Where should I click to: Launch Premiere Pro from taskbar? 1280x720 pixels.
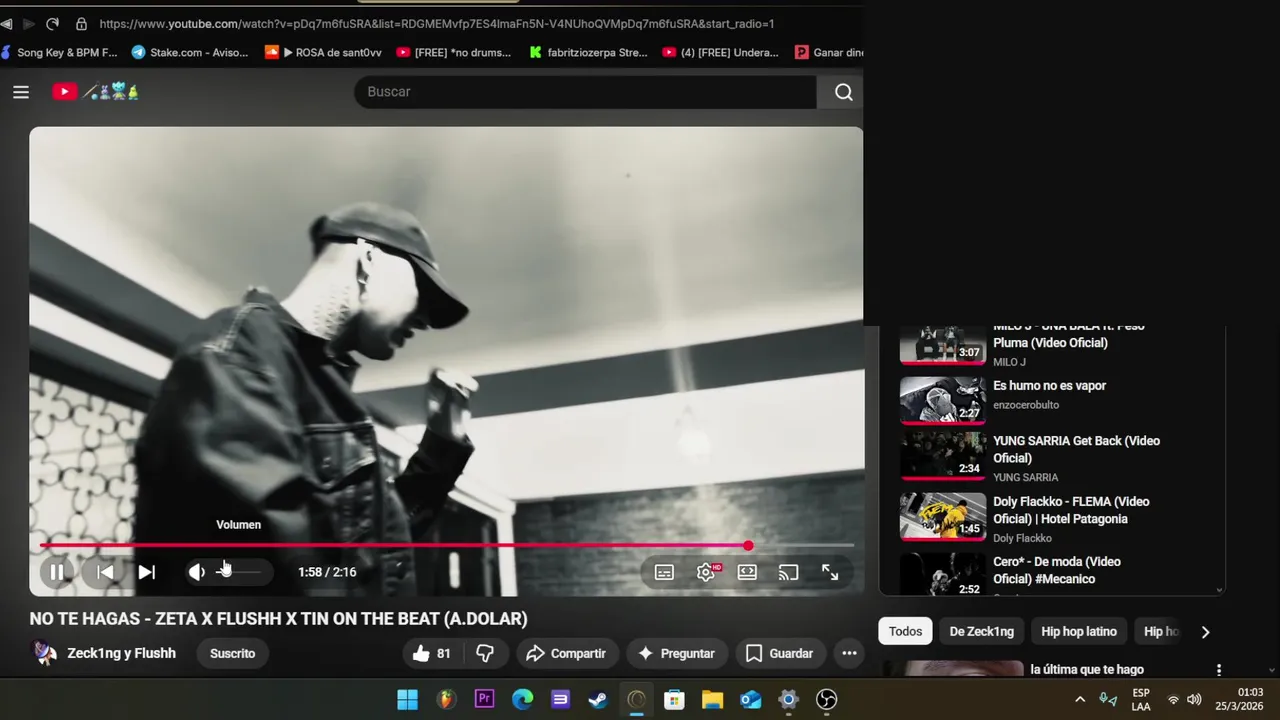pos(484,699)
